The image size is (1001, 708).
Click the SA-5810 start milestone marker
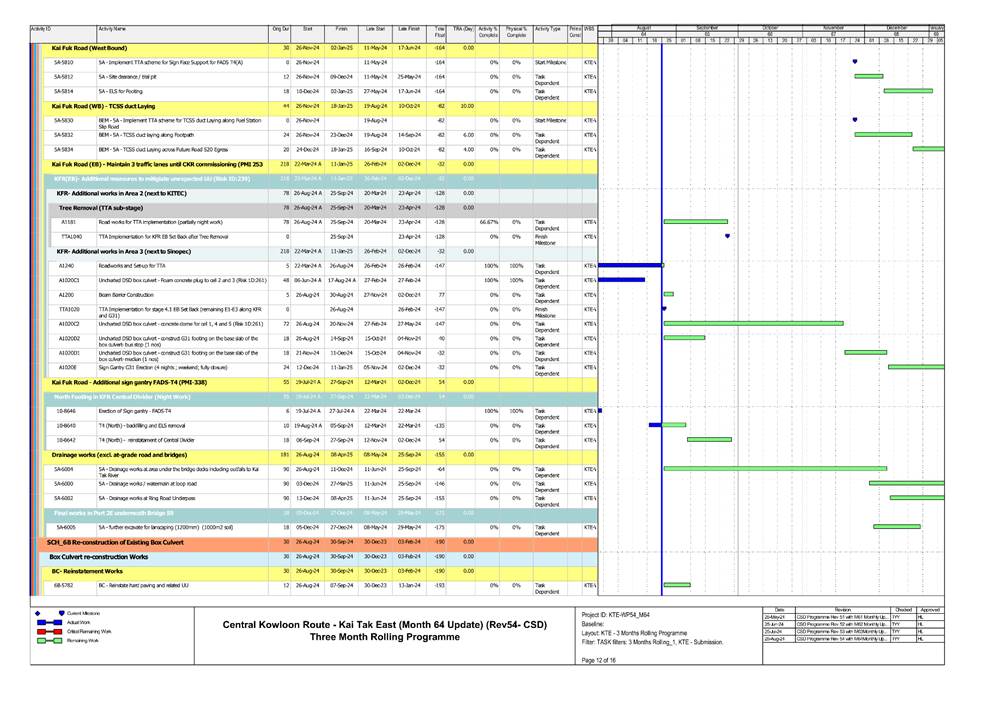point(854,62)
